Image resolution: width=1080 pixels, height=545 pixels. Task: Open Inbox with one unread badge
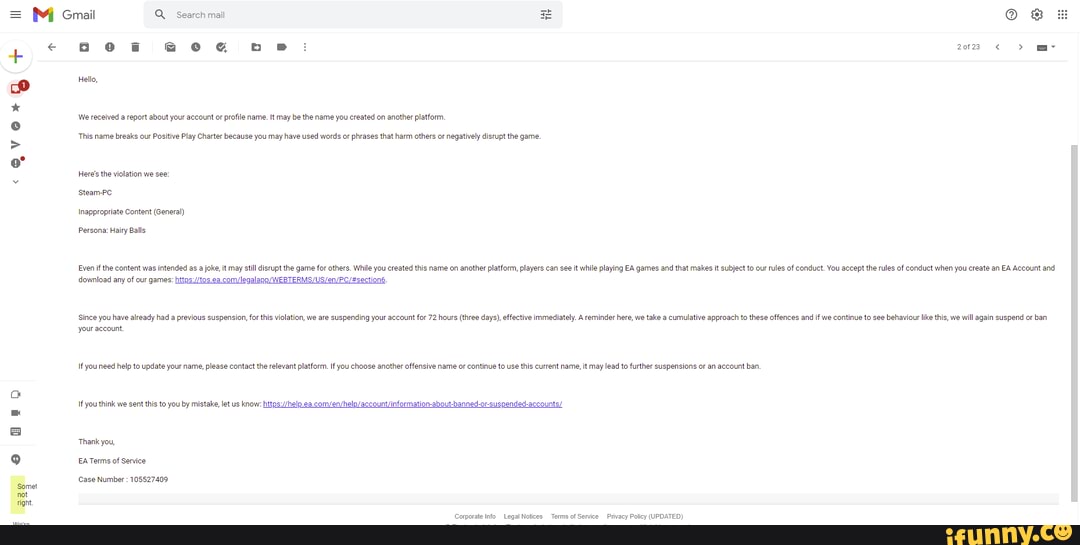(16, 88)
